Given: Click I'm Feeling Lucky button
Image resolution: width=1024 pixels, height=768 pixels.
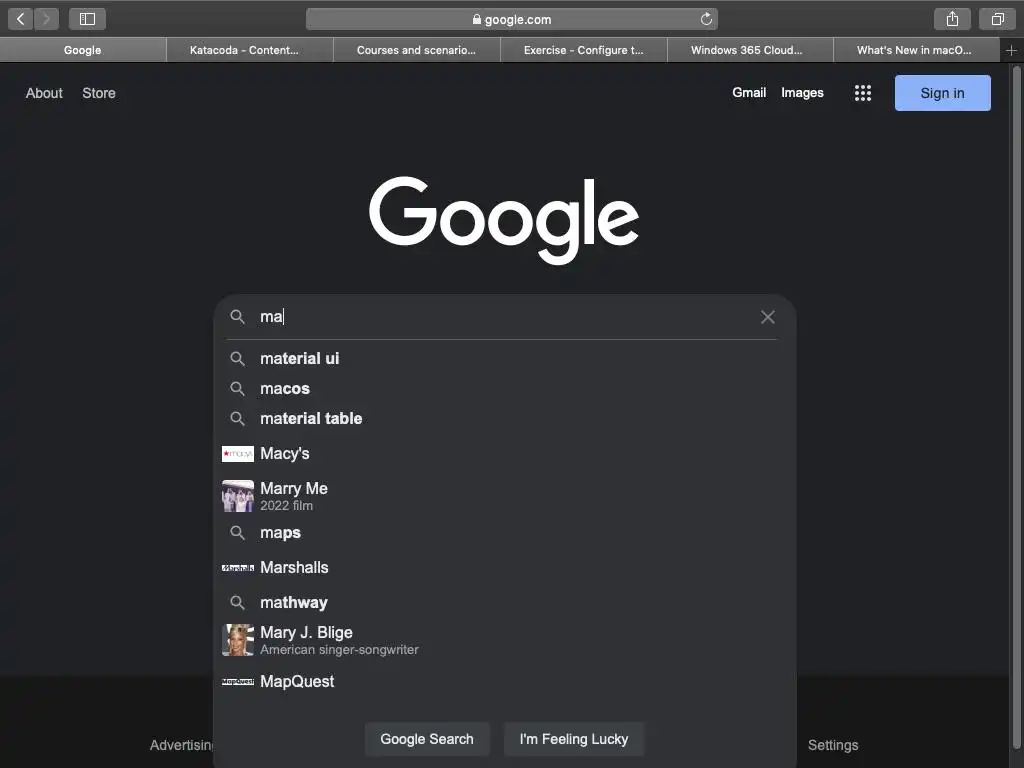Looking at the screenshot, I should pos(574,739).
